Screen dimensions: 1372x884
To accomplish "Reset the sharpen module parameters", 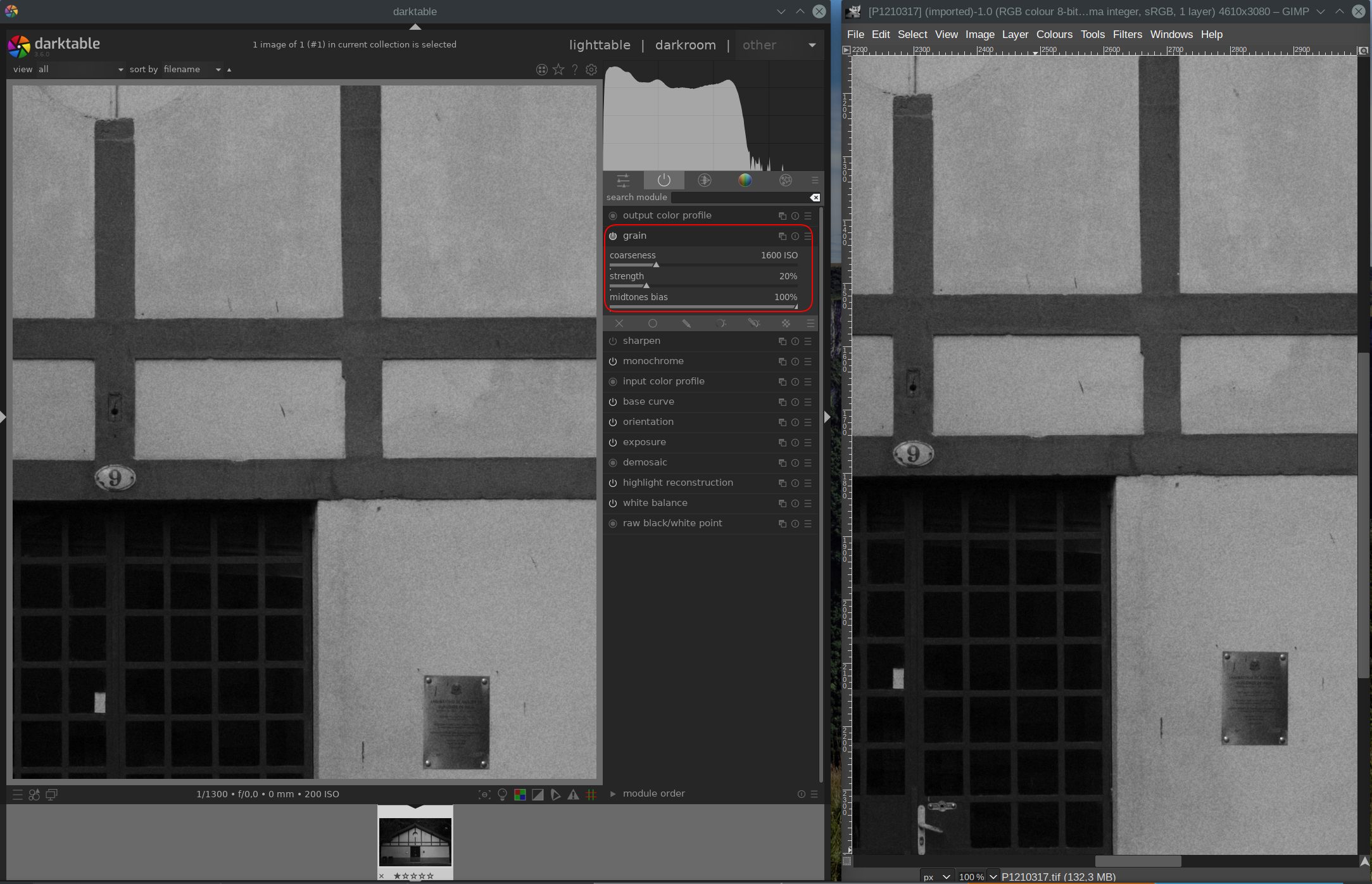I will coord(795,341).
